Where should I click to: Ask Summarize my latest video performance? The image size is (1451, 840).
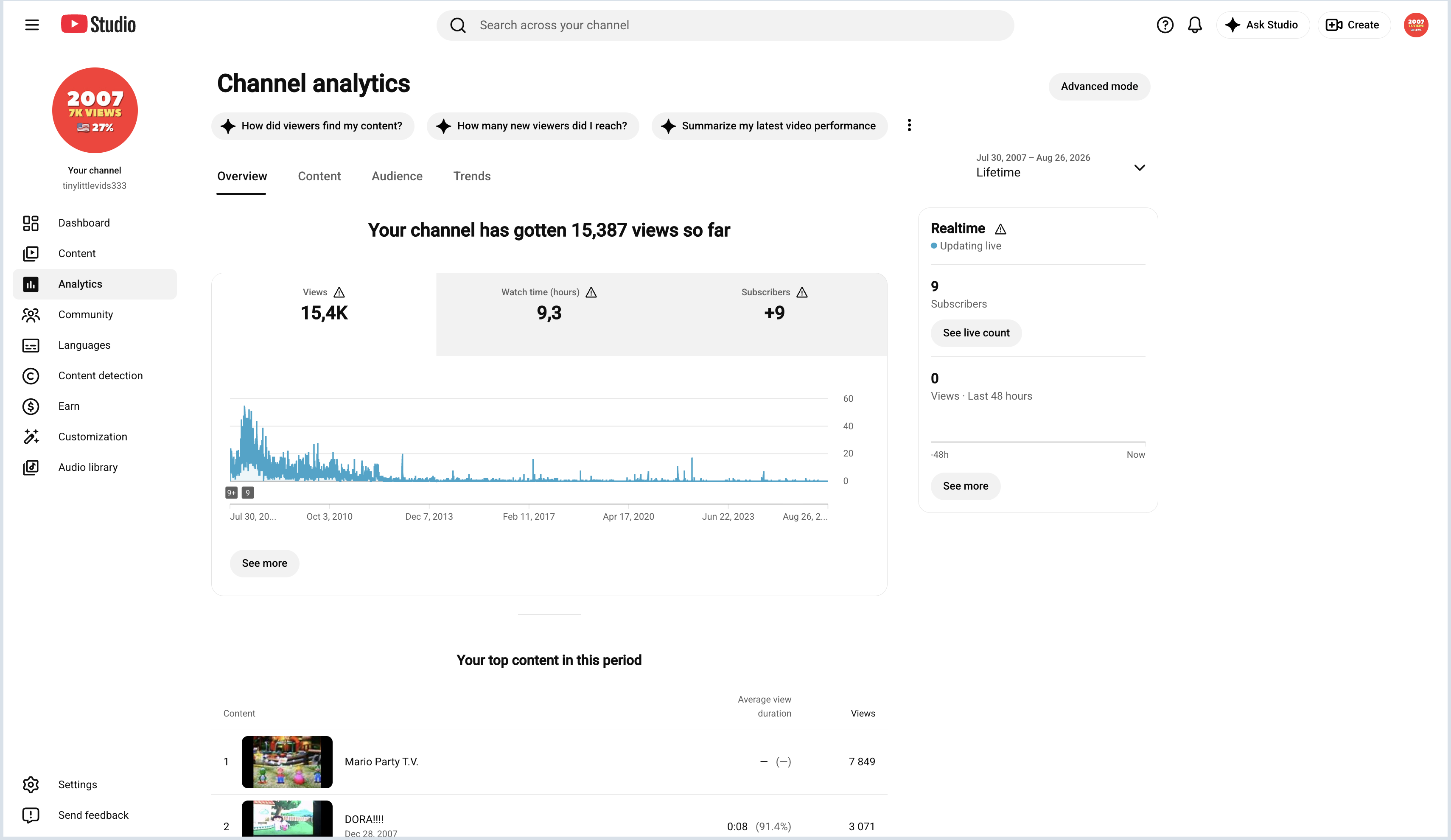tap(769, 126)
